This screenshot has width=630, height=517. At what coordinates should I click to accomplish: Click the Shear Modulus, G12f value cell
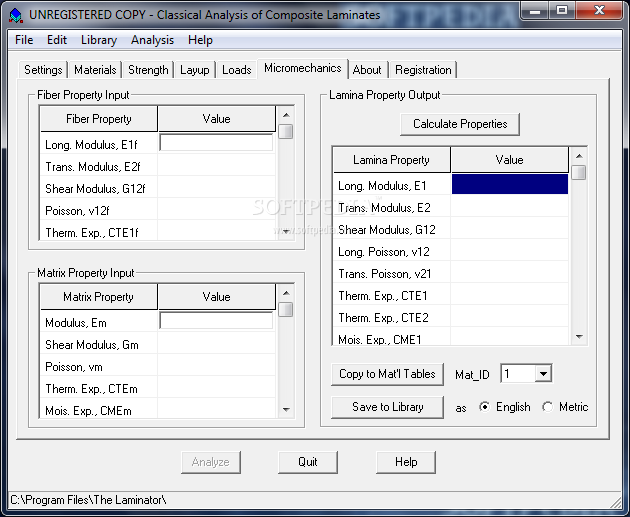coord(217,188)
